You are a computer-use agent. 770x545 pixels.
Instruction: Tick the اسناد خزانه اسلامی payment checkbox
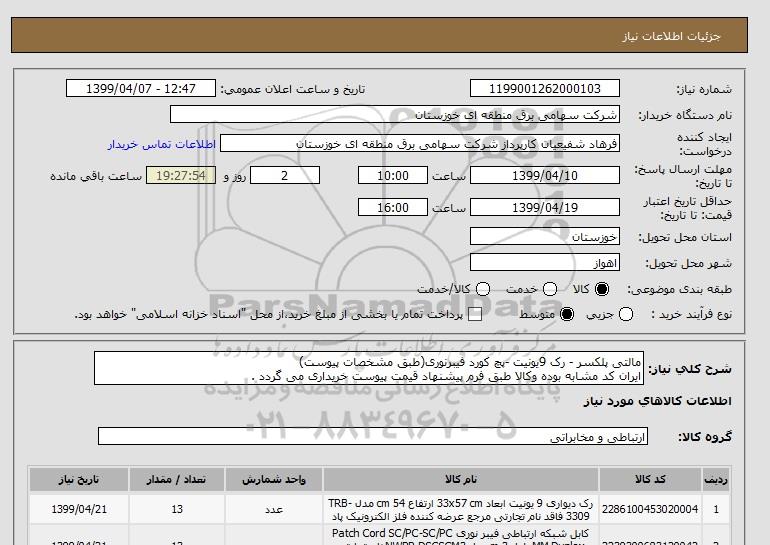pos(475,315)
